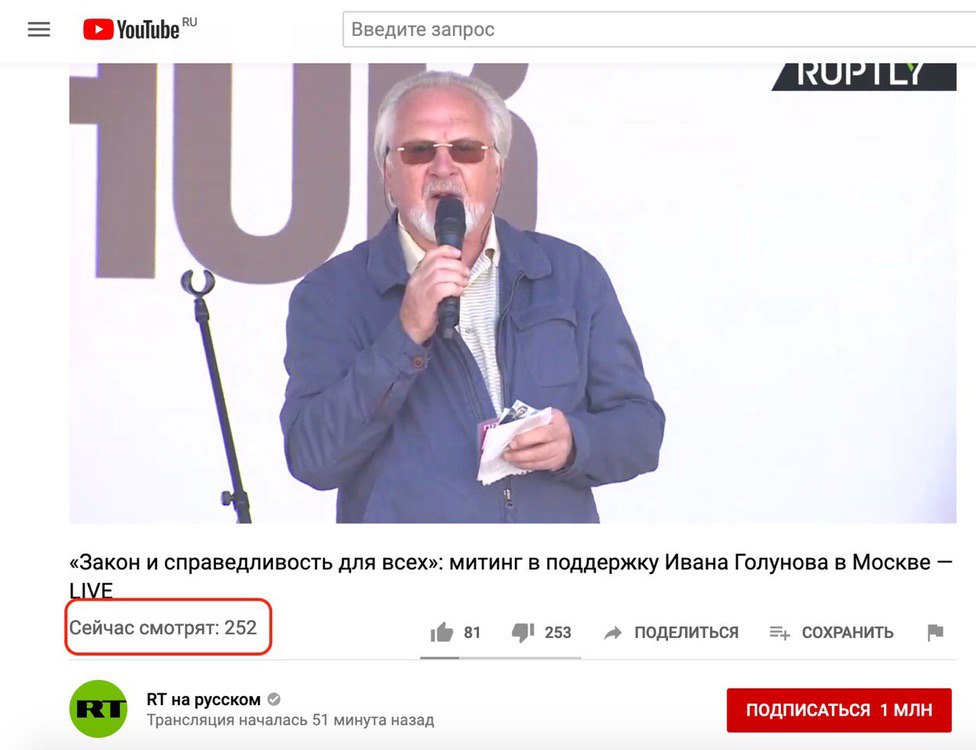Click the verified checkmark badge
Viewport: 976px width, 750px height.
coord(273,700)
